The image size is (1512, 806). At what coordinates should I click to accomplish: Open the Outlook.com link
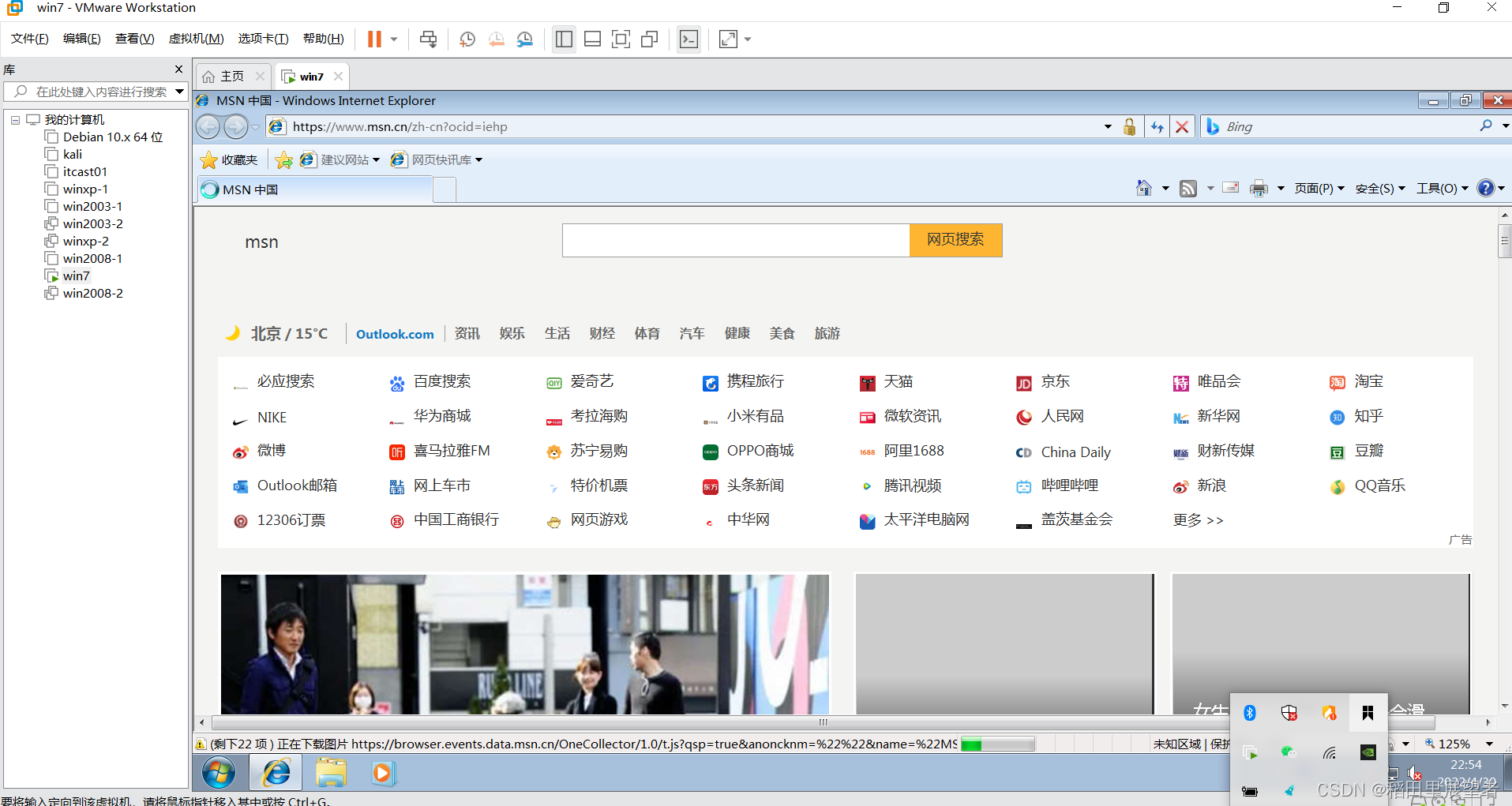(395, 334)
